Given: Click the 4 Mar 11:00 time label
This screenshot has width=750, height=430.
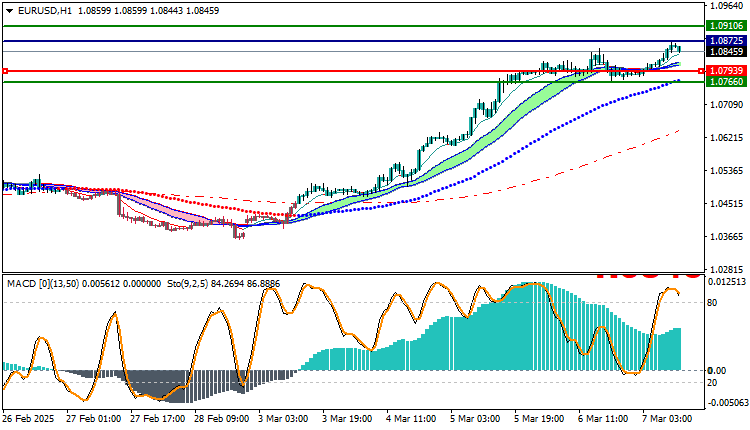Looking at the screenshot, I should (411, 419).
